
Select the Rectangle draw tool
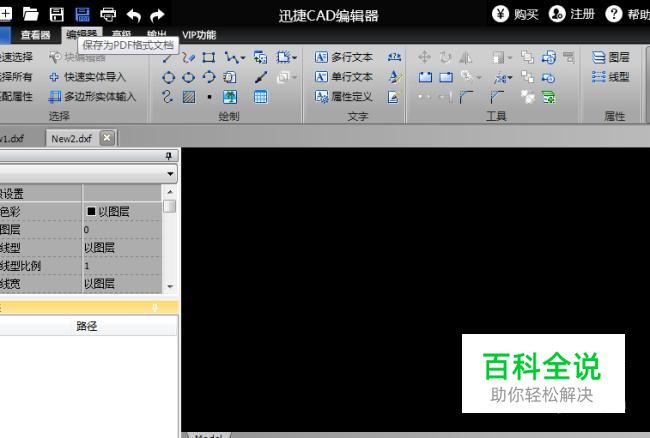point(209,57)
